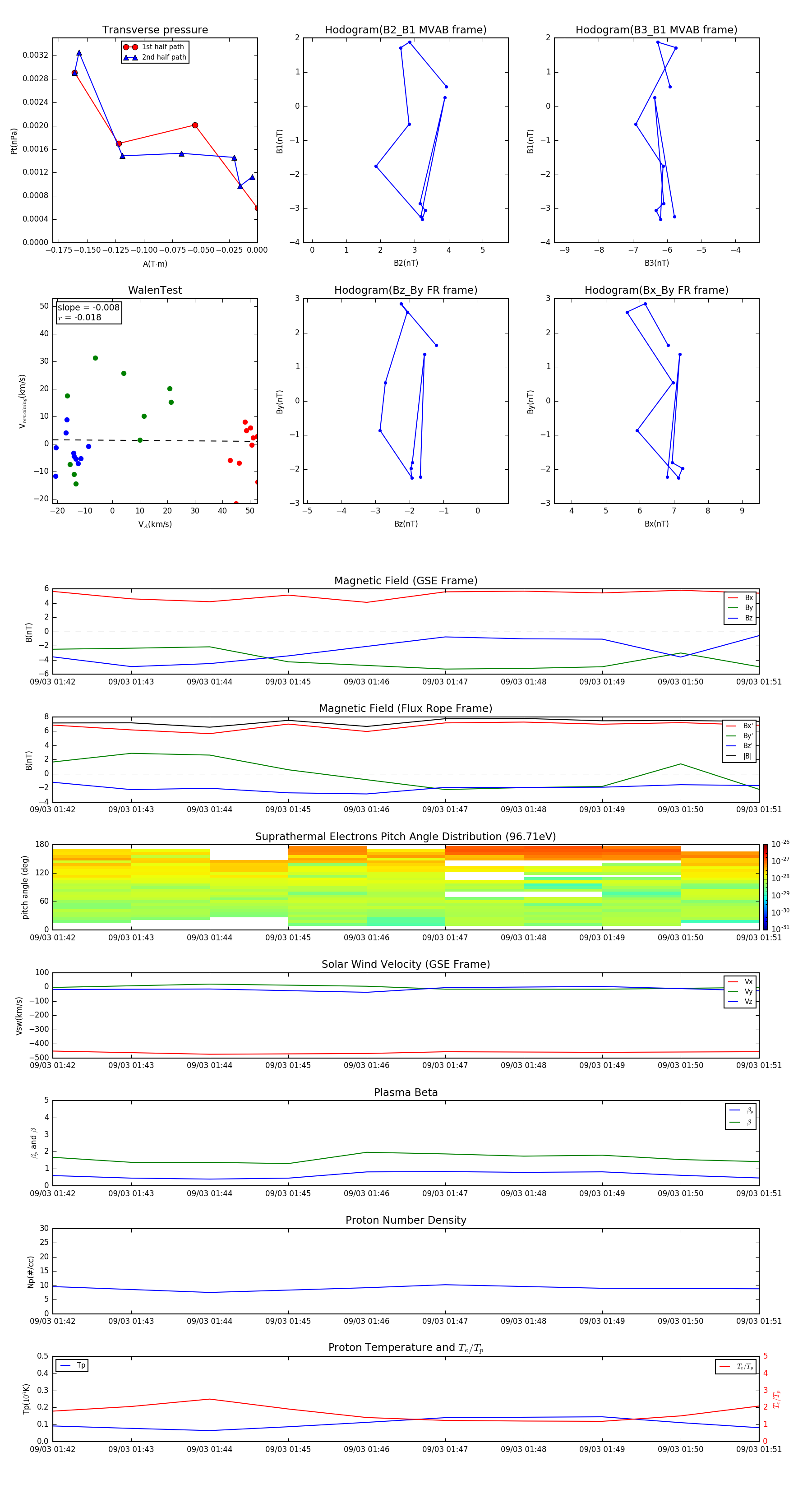812x1489 pixels.
Task: Click the 'Plasma Beta' plot title
Action: [x=406, y=1092]
